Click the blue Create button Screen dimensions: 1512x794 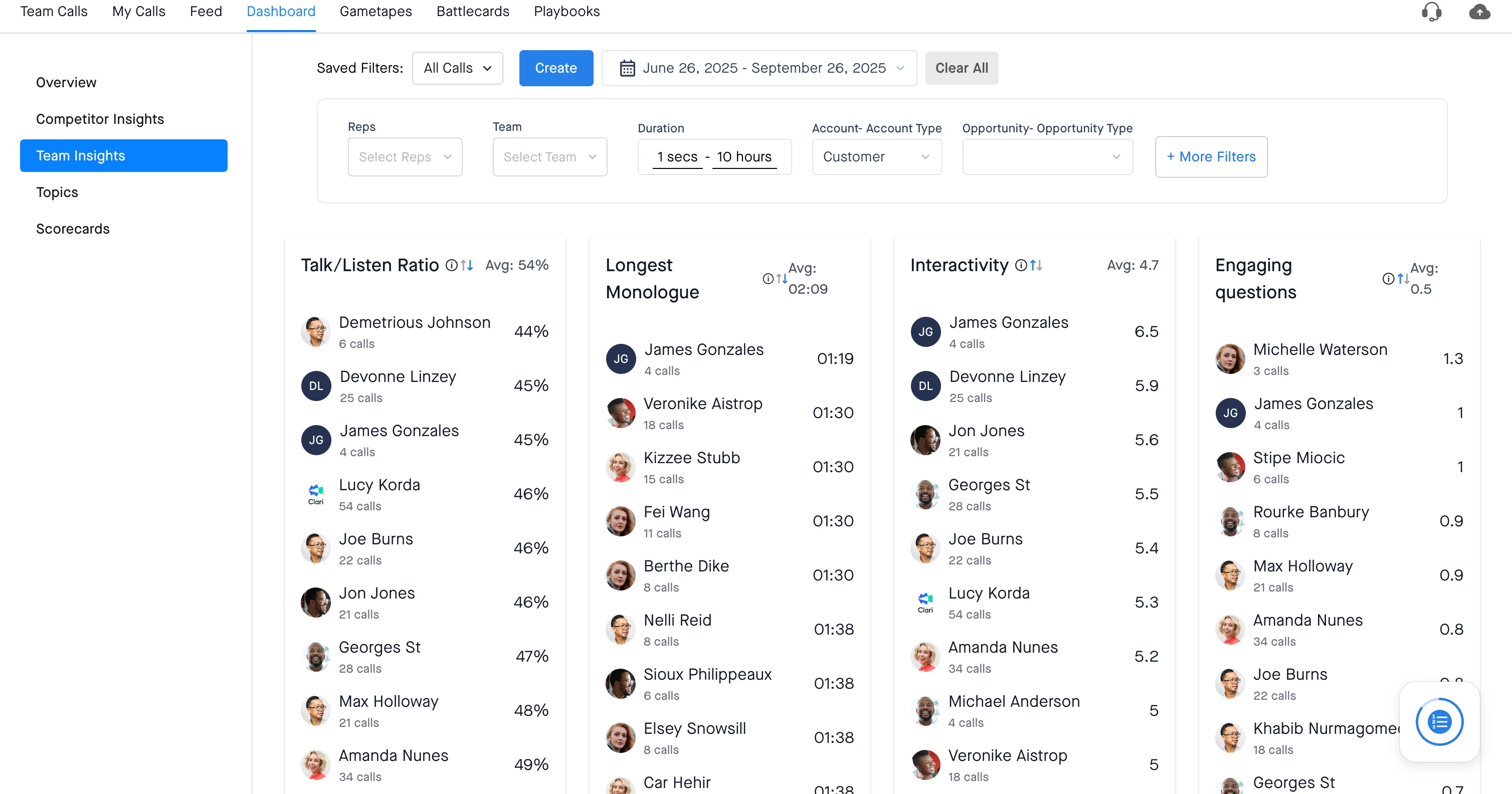[x=555, y=68]
